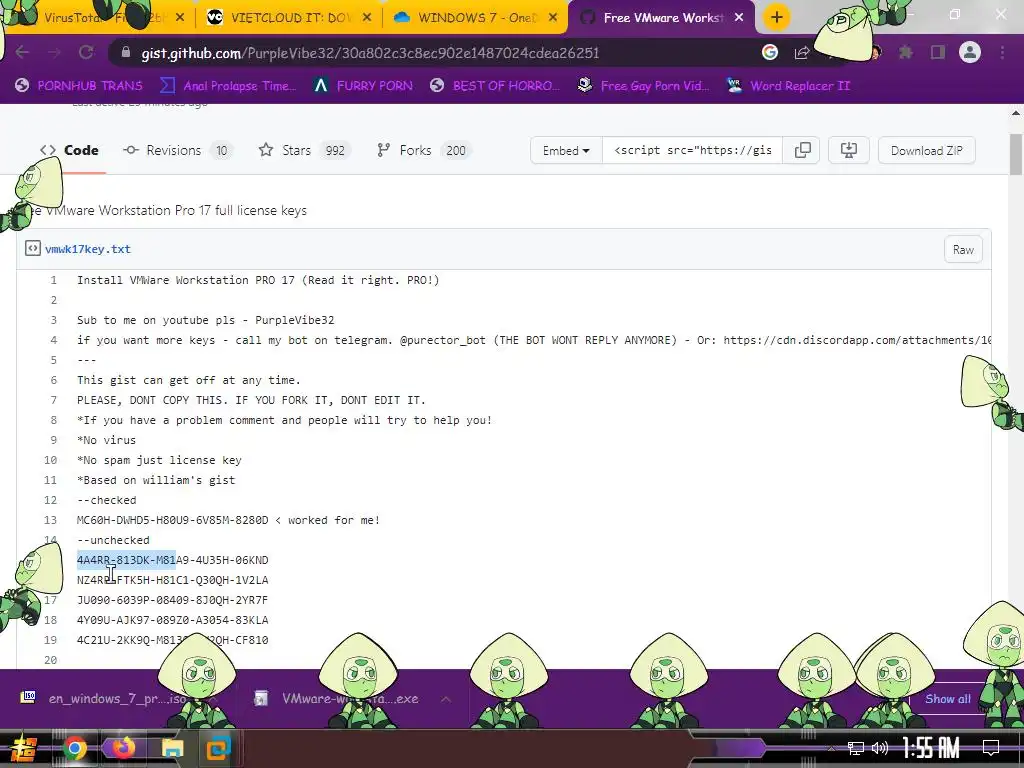
Task: Click the '--unchecked' line
Action: 113,540
